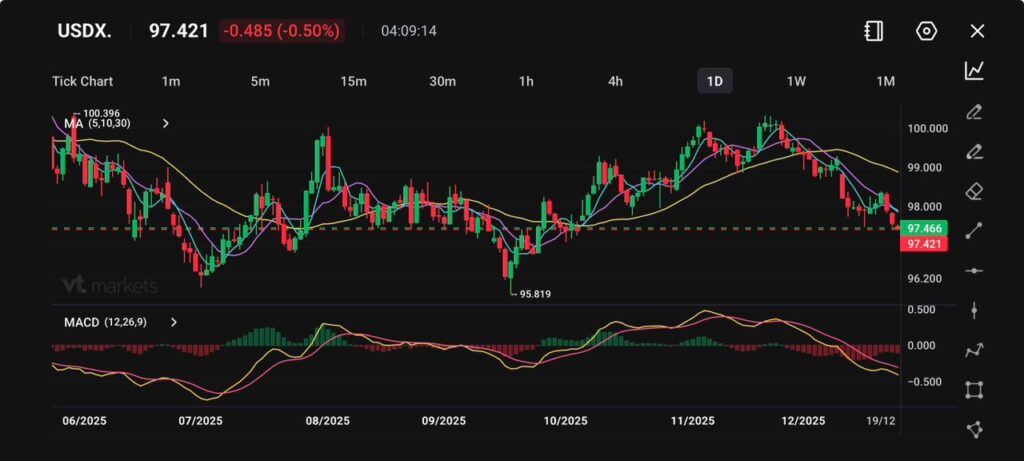The image size is (1024, 461).
Task: Select the polygon shape drawing tool
Action: pos(973,429)
